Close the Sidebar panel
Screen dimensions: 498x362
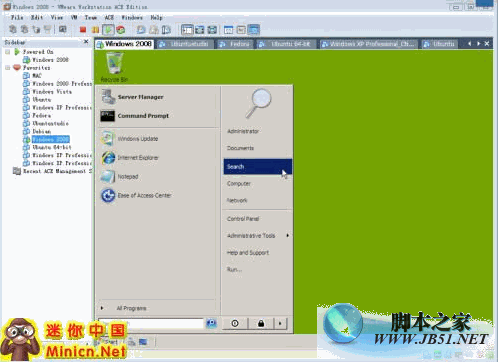[x=86, y=42]
